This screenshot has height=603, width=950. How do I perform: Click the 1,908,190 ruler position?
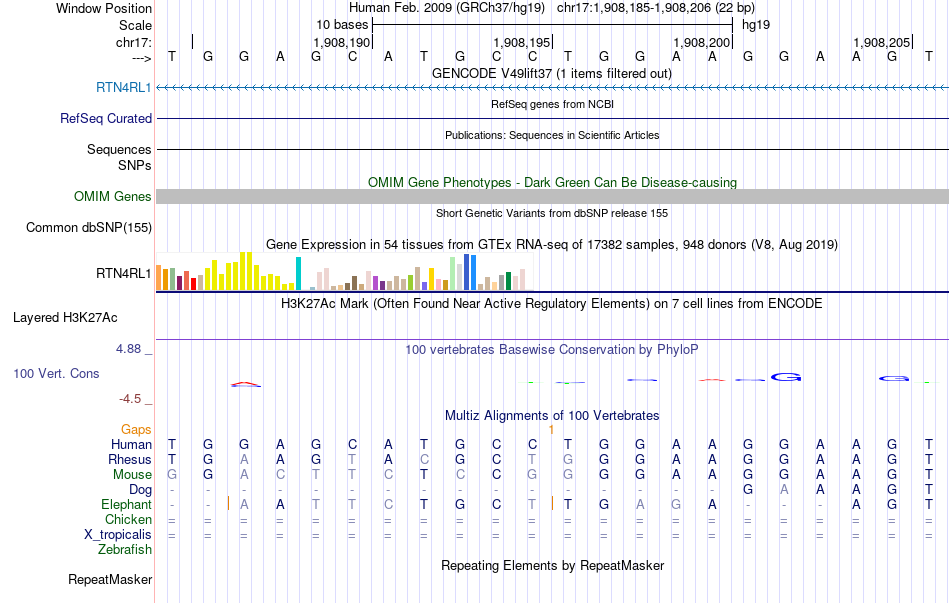coord(342,42)
